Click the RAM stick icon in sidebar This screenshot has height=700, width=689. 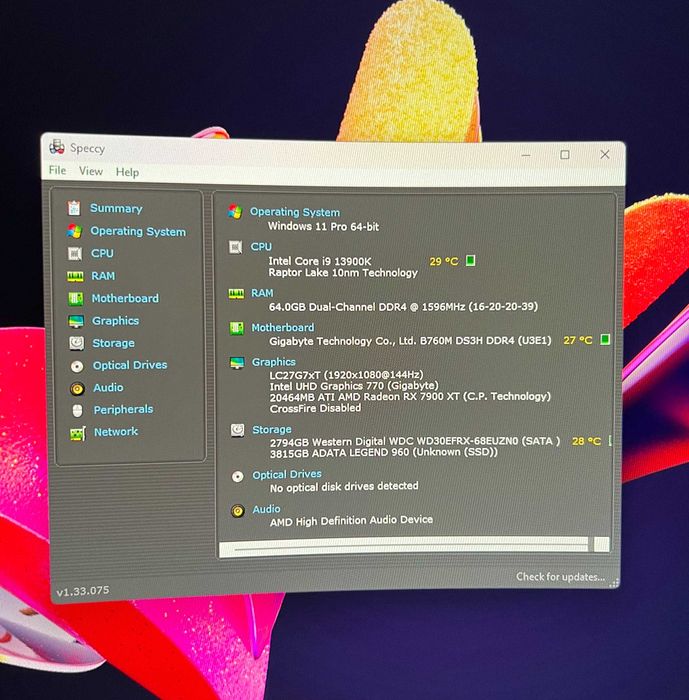click(x=75, y=276)
